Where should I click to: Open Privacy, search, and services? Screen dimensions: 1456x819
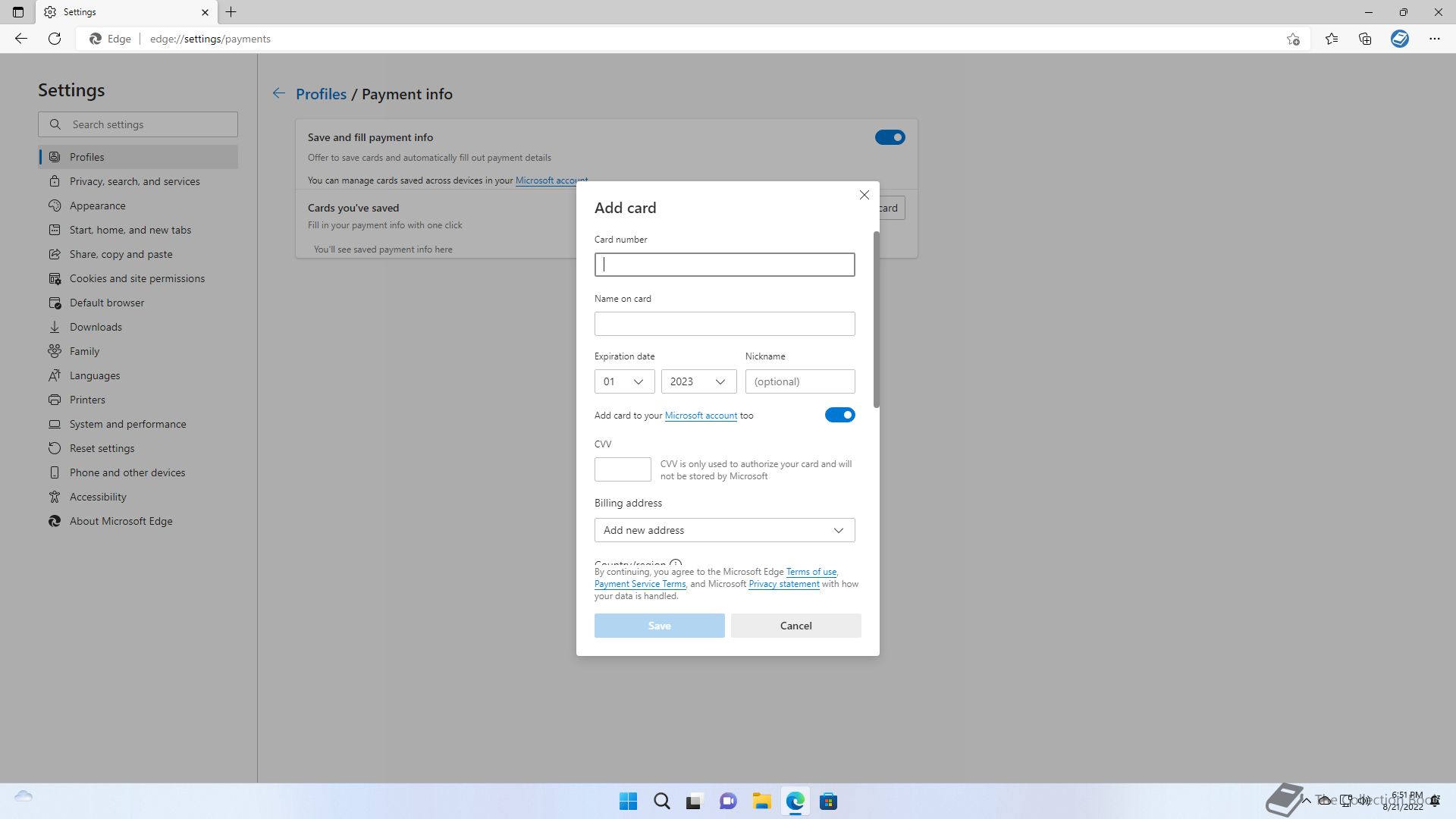coord(138,181)
